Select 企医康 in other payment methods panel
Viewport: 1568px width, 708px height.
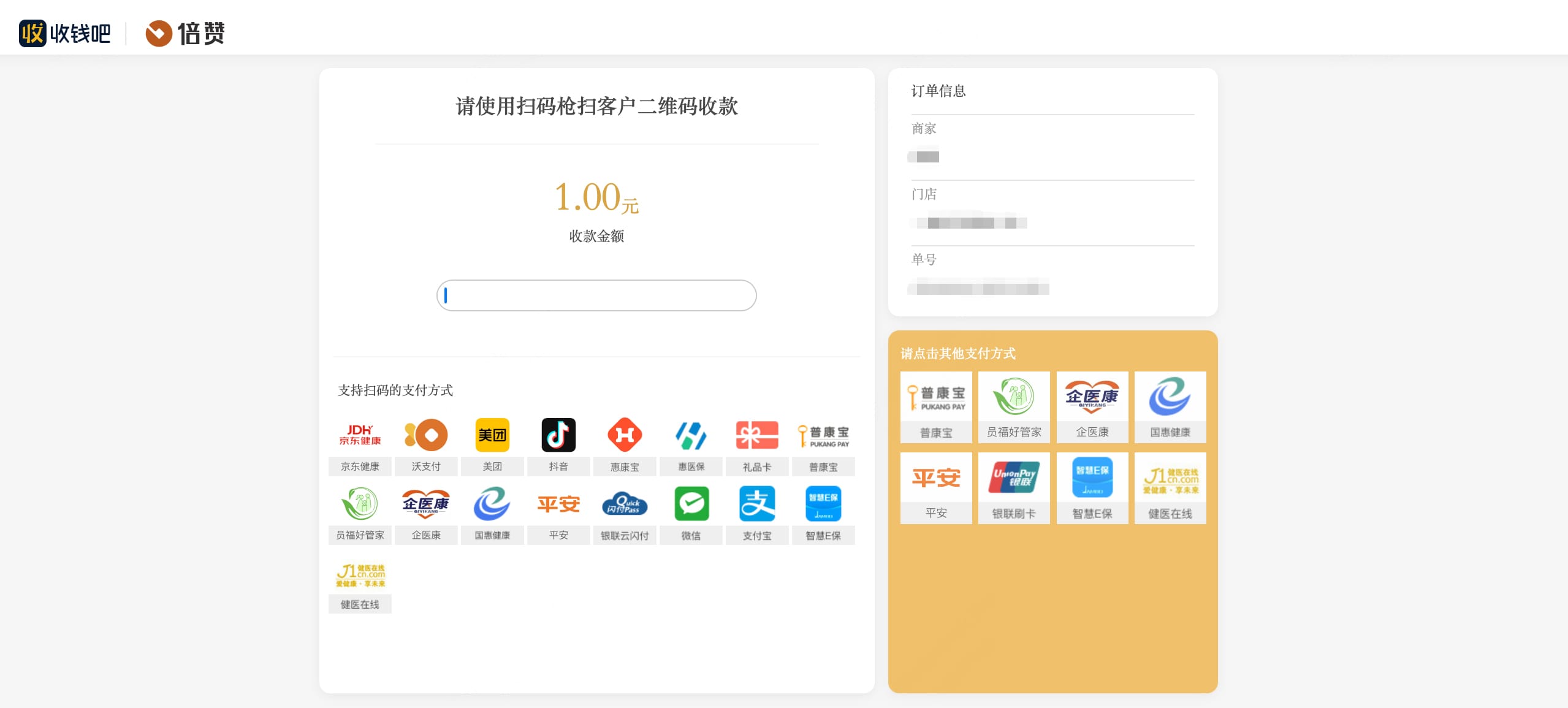pyautogui.click(x=1092, y=407)
